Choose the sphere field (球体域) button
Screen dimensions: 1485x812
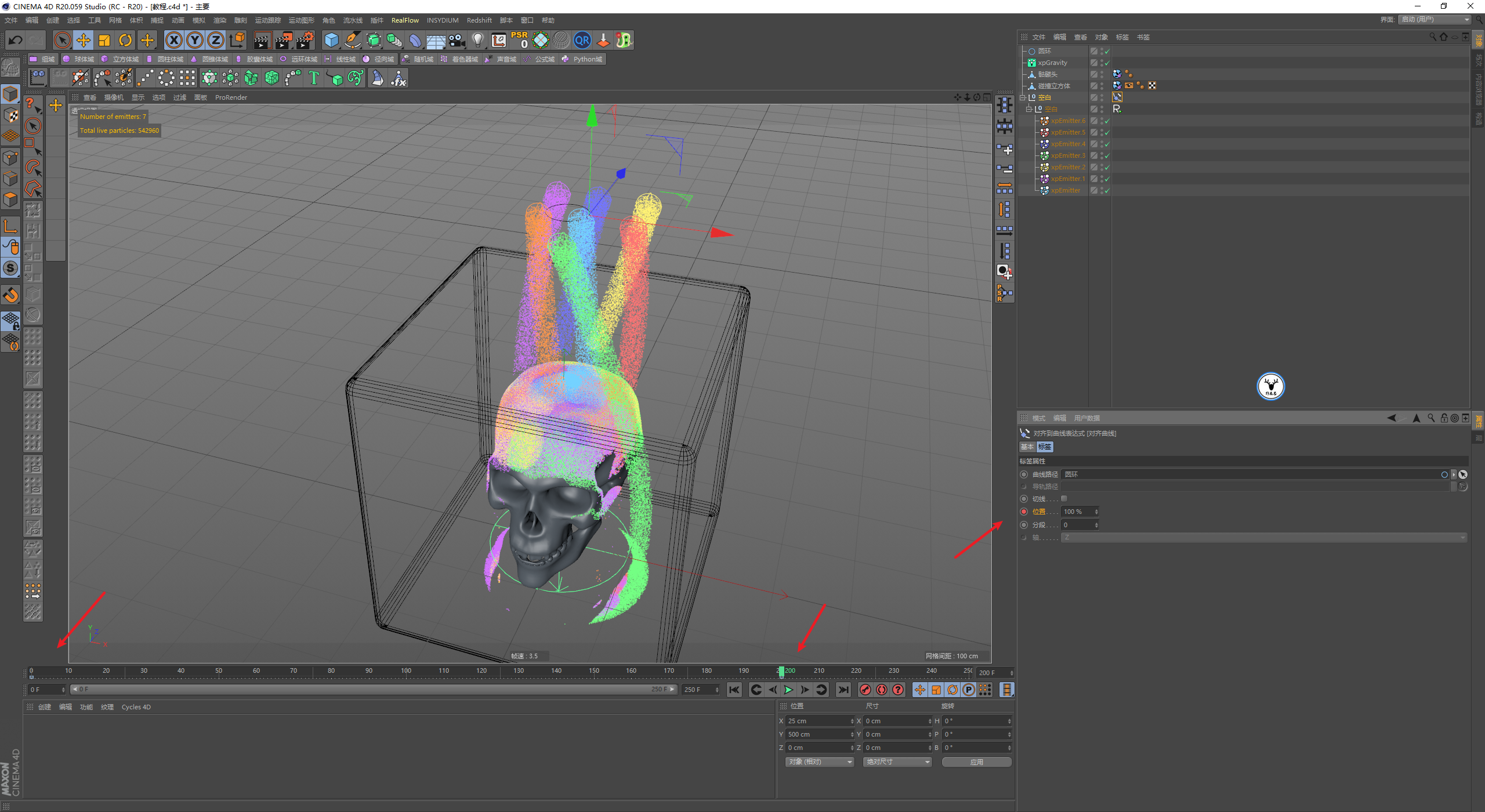click(x=78, y=59)
